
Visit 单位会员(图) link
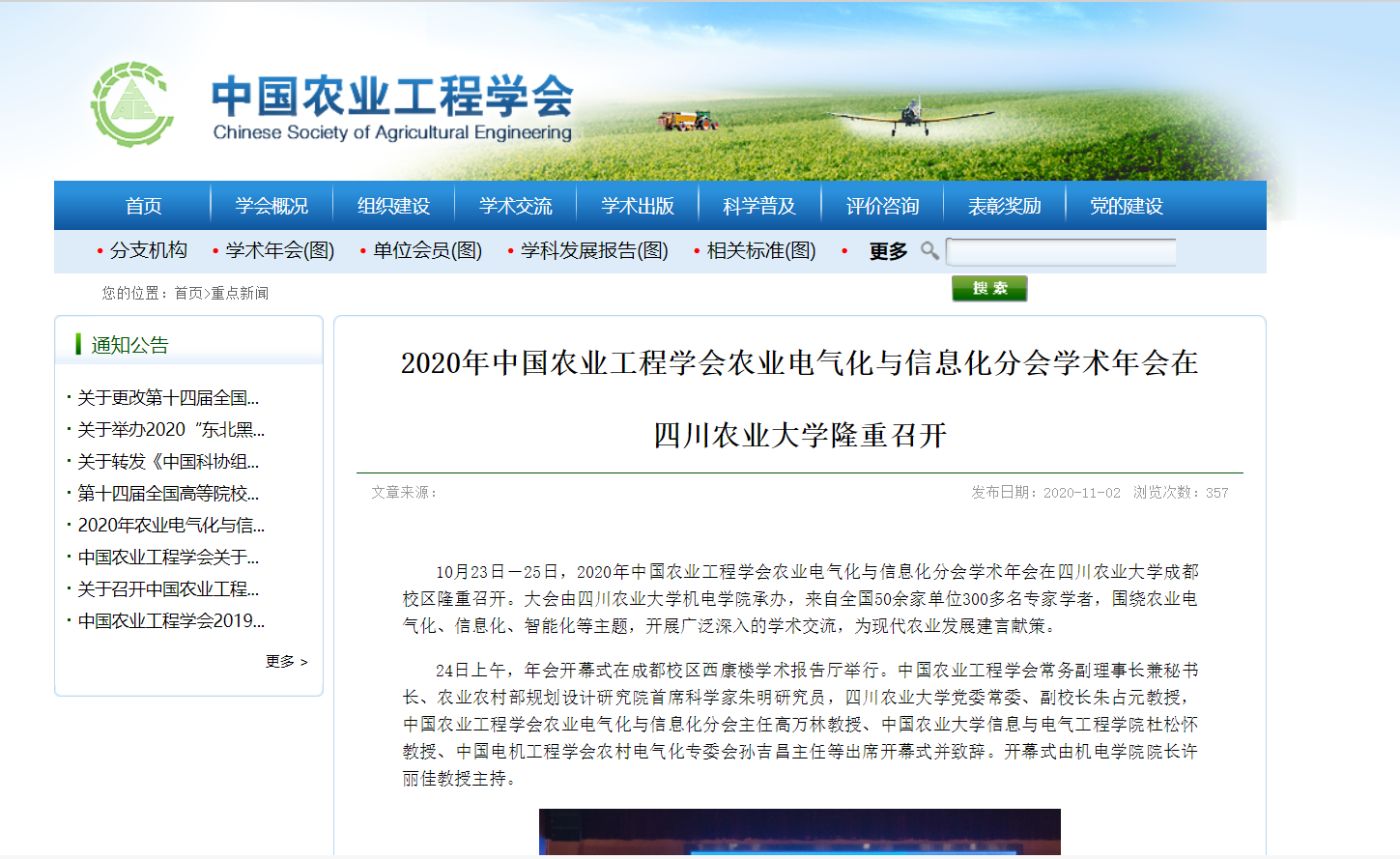(x=428, y=250)
